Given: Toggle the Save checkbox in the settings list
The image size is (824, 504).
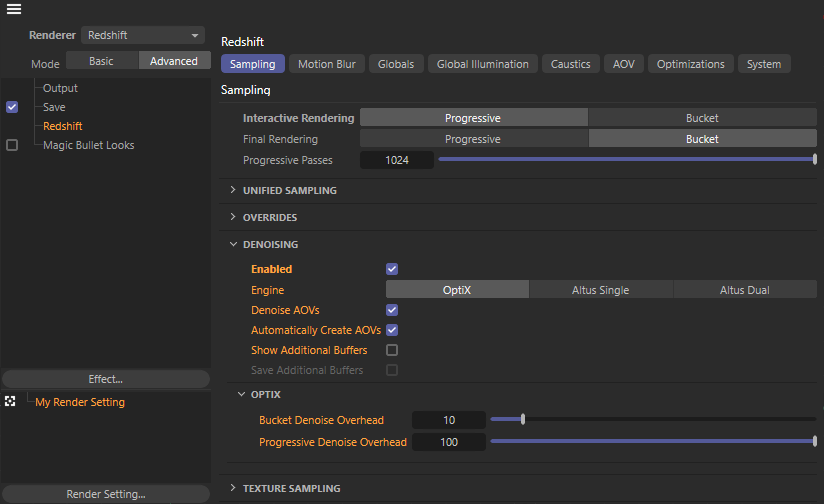Looking at the screenshot, I should click(12, 107).
